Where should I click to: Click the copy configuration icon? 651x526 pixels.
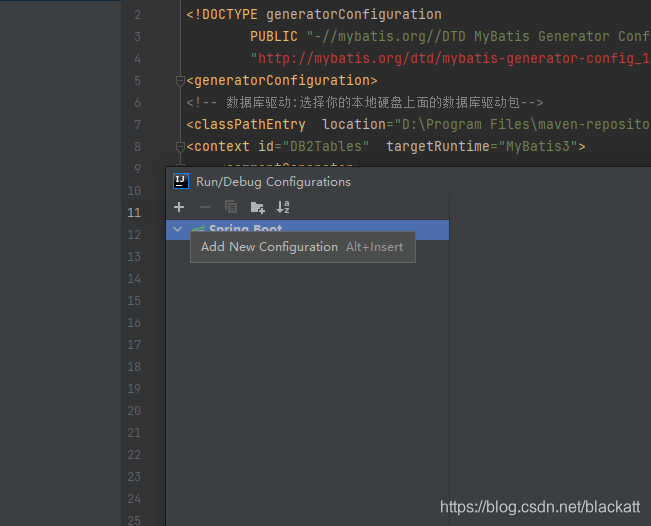pos(231,207)
